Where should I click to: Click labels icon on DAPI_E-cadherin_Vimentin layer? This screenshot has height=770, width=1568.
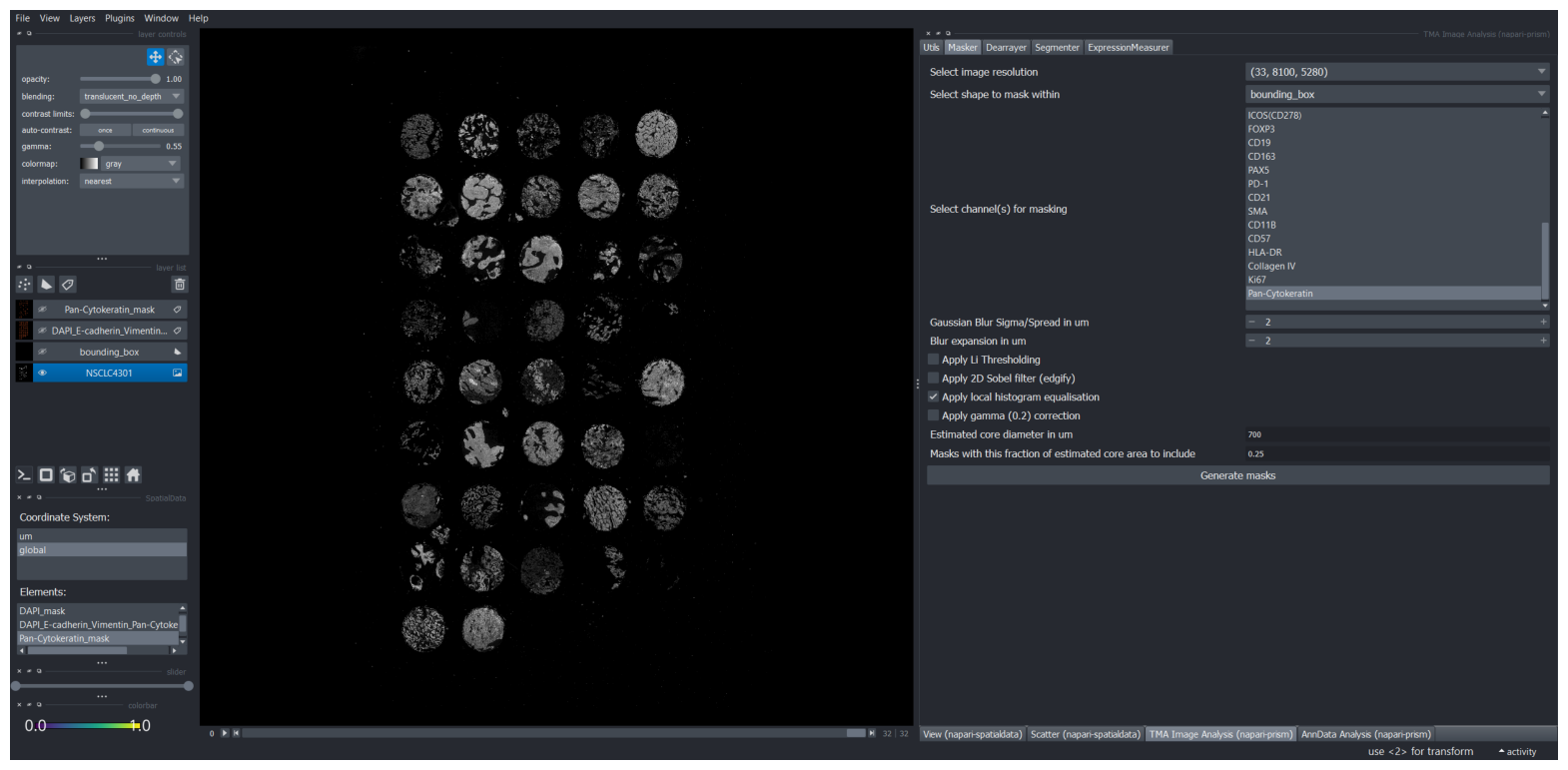[x=178, y=331]
